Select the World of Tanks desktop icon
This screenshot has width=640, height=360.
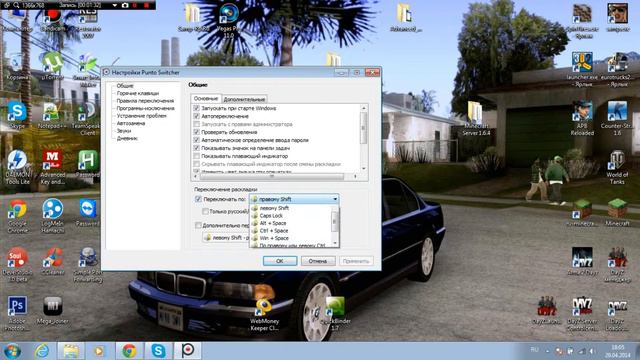pyautogui.click(x=617, y=167)
